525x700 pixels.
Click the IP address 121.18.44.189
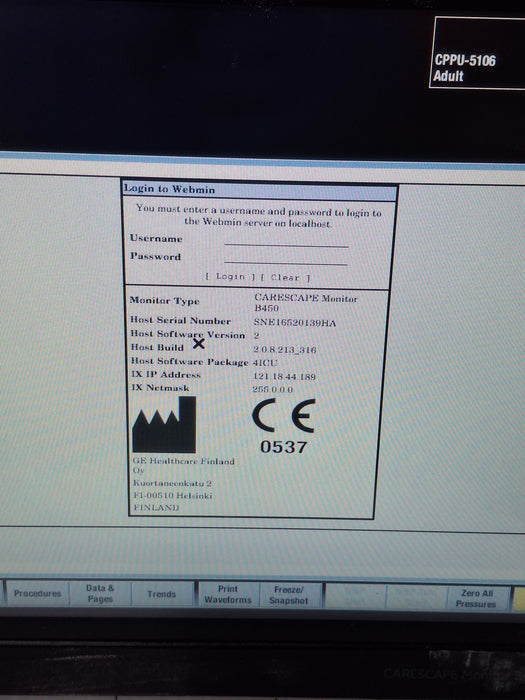tap(284, 376)
